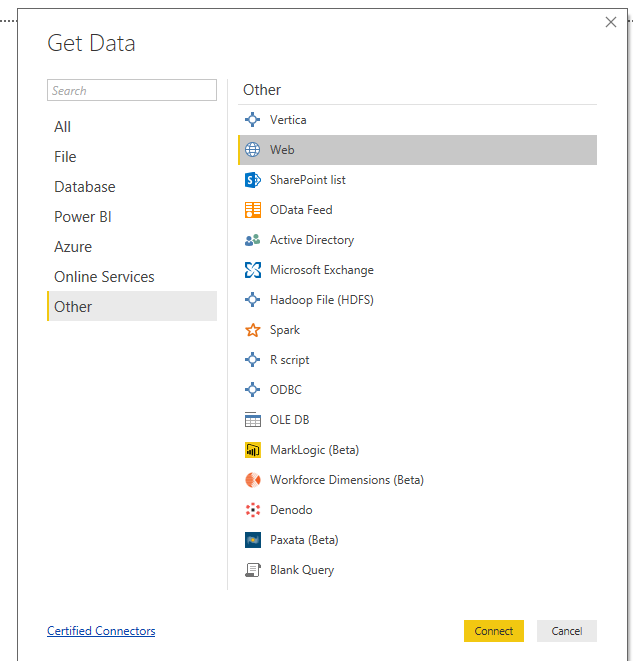This screenshot has height=661, width=633.
Task: Pick the Active Directory text
Action: [x=312, y=240]
